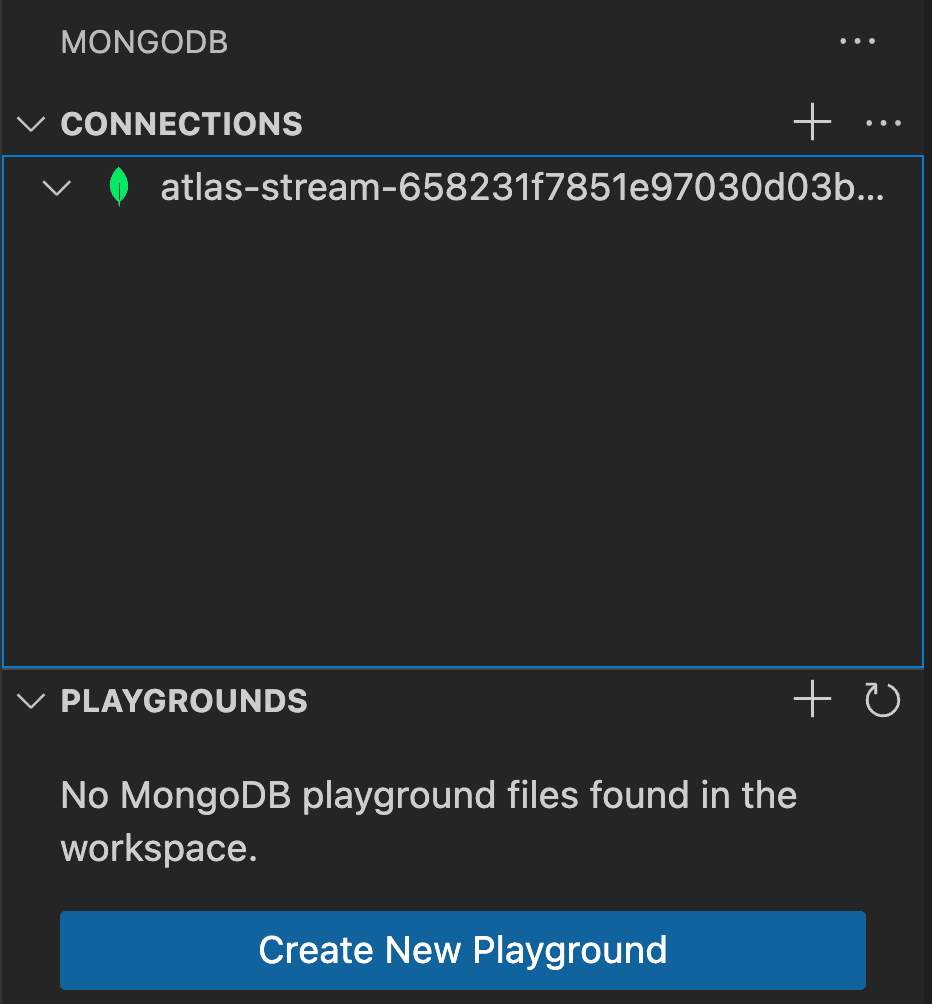Screen dimensions: 932x1004
Task: Click the CONNECTIONS section header label
Action: pyautogui.click(x=182, y=123)
